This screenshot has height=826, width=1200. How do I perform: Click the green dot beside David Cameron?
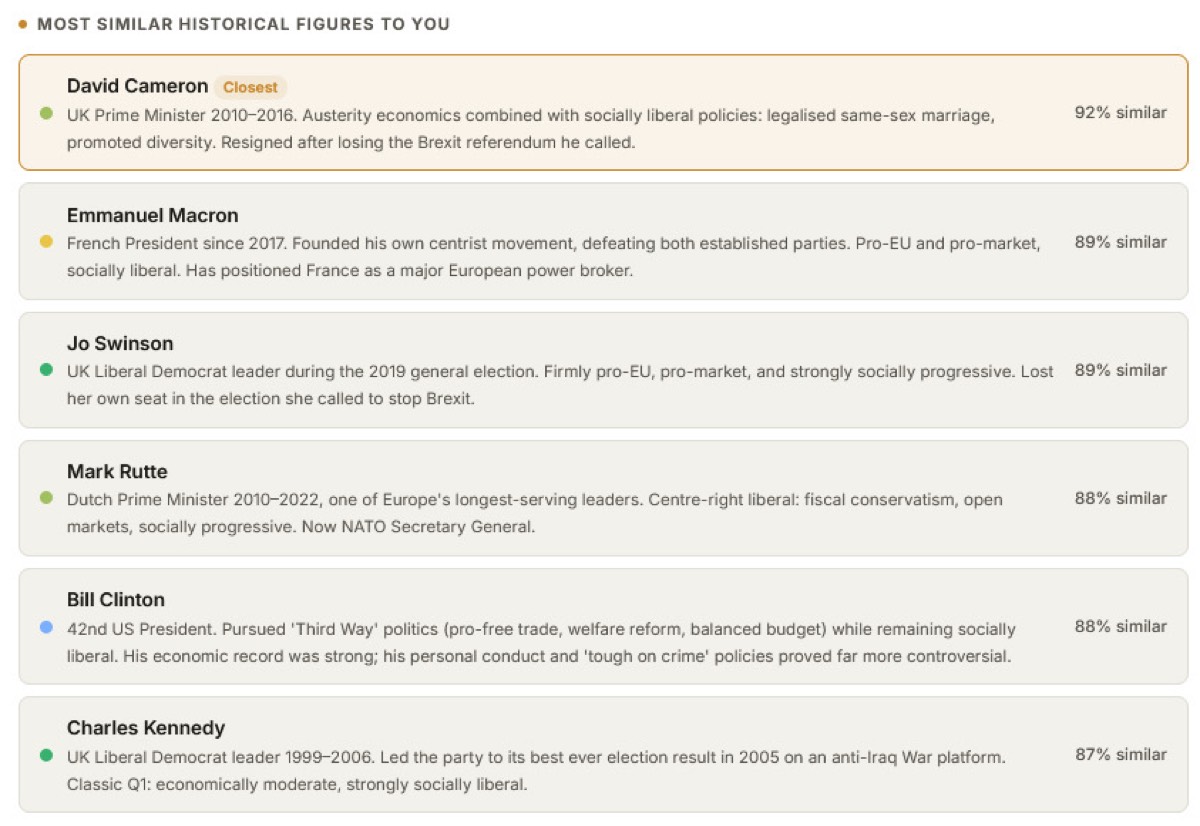(x=46, y=114)
